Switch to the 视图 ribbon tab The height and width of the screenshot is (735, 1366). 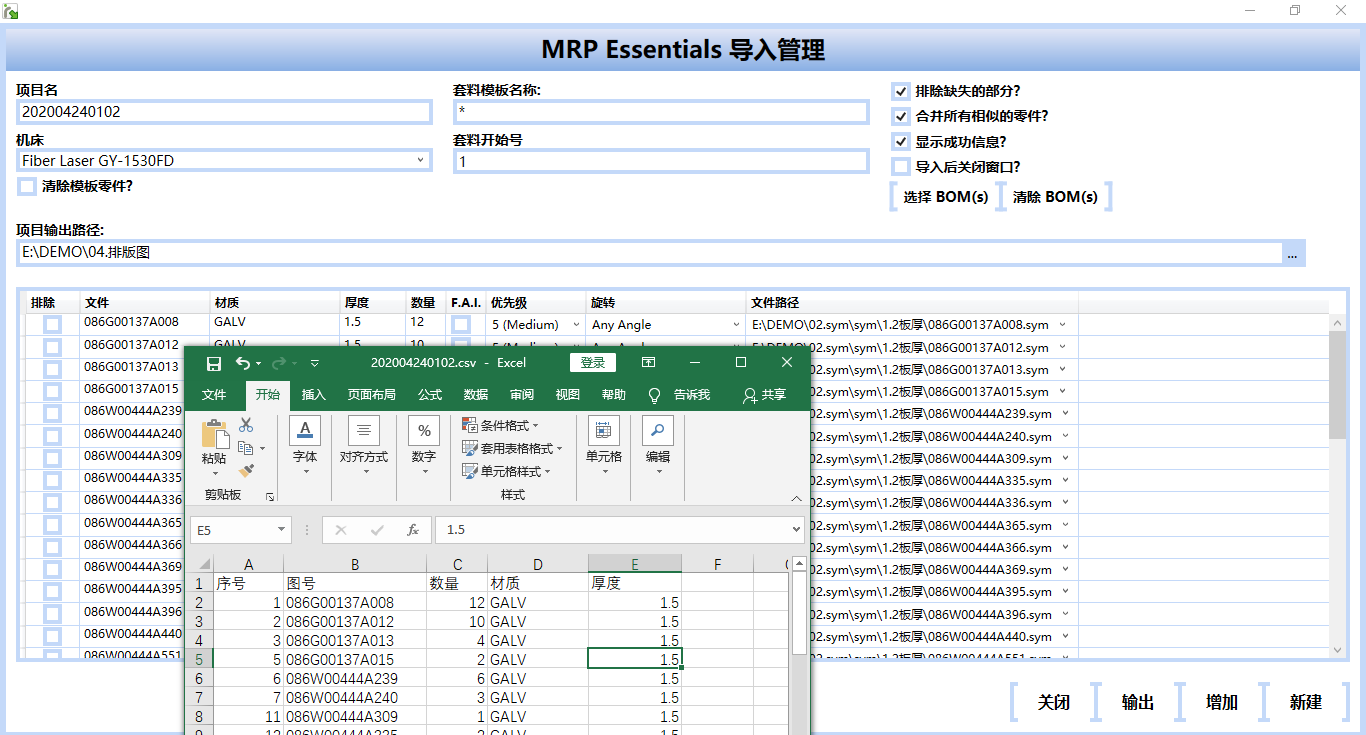click(568, 395)
